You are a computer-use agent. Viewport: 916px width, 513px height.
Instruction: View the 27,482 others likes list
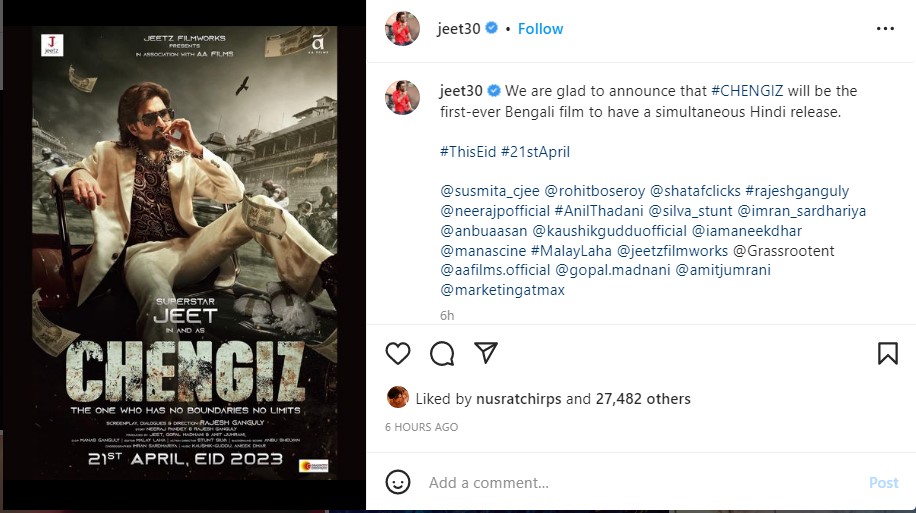[643, 399]
